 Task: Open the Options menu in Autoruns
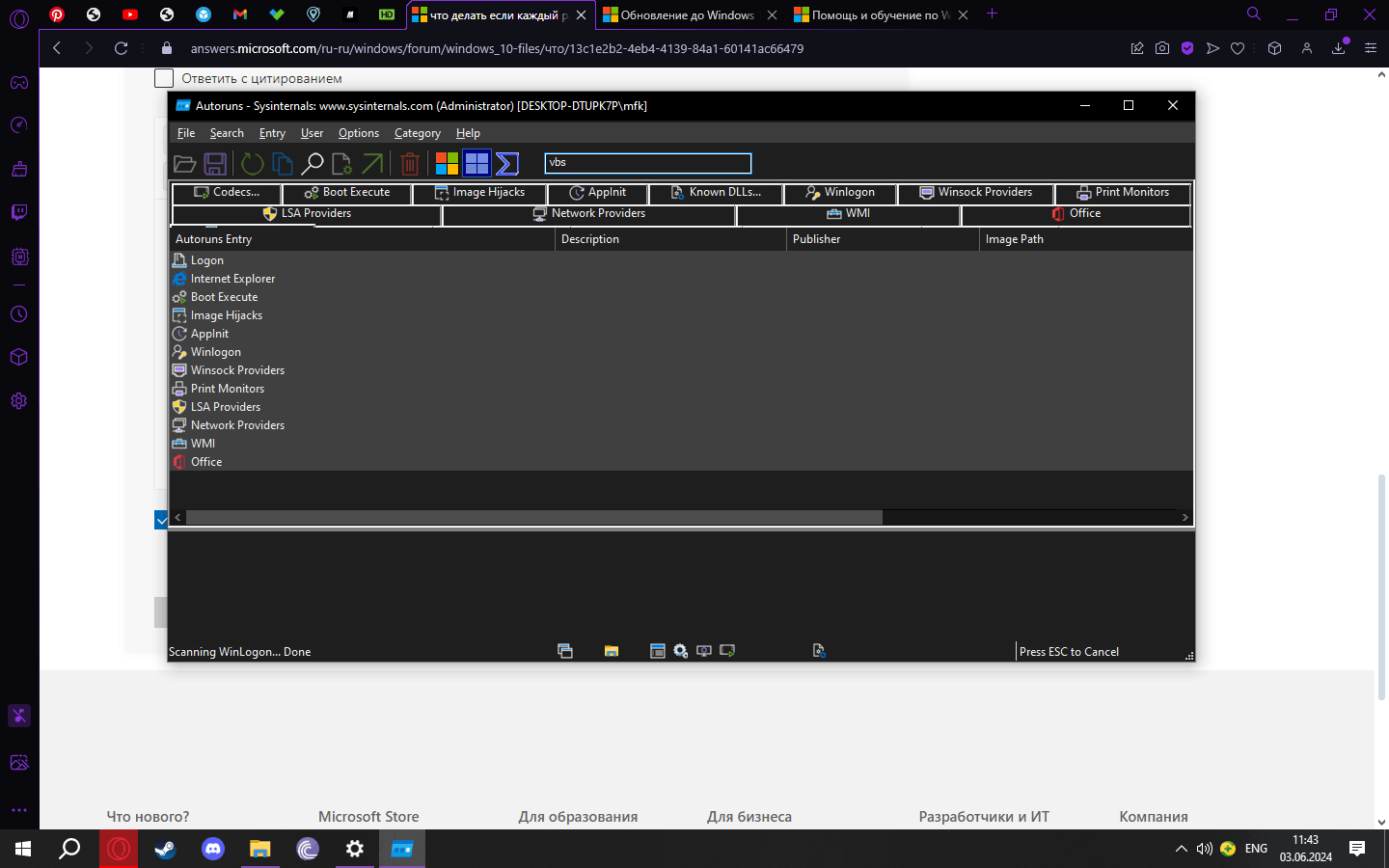[359, 133]
